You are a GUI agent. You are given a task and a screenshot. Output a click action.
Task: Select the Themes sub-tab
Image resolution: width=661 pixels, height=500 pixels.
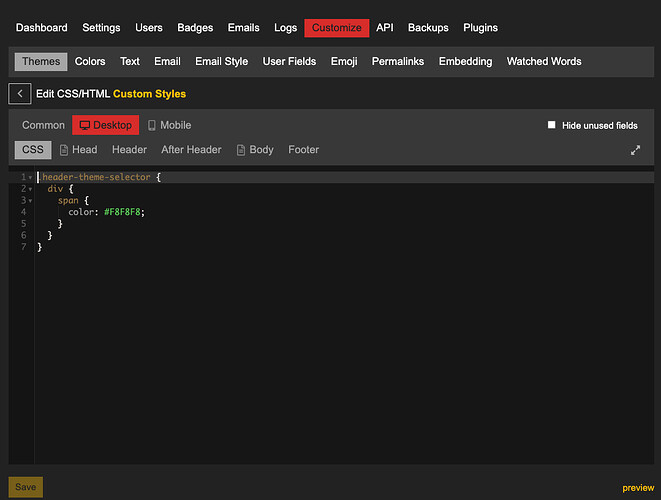(x=41, y=62)
